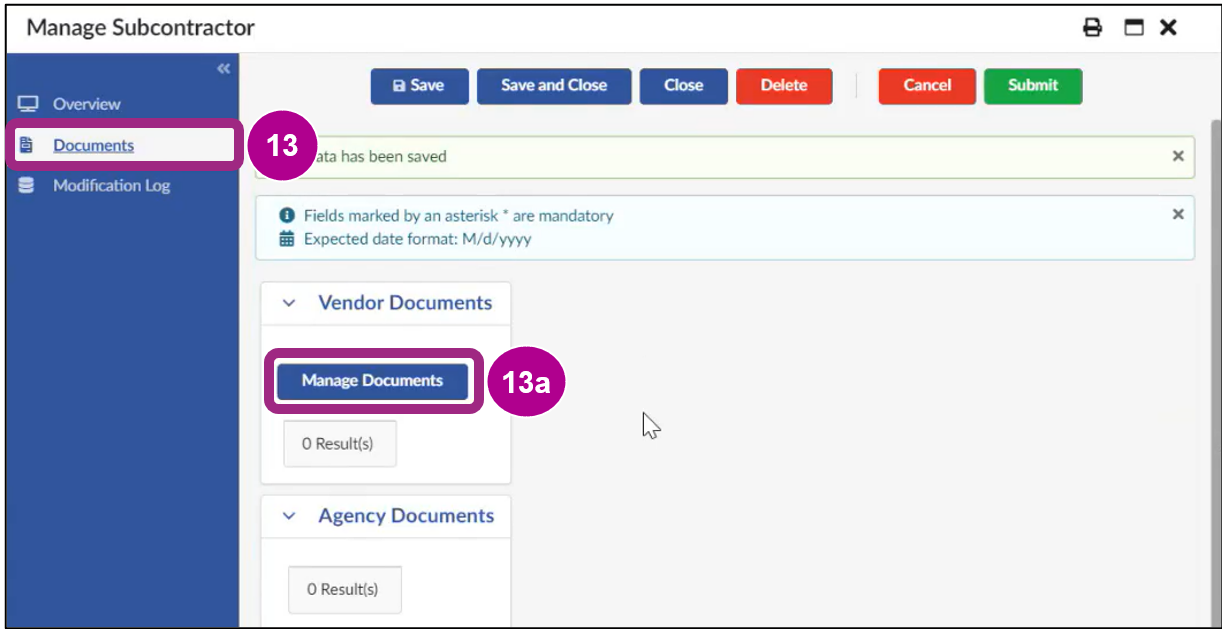1222x629 pixels.
Task: Collapse the sidebar with double-chevron icon
Action: pyautogui.click(x=223, y=68)
